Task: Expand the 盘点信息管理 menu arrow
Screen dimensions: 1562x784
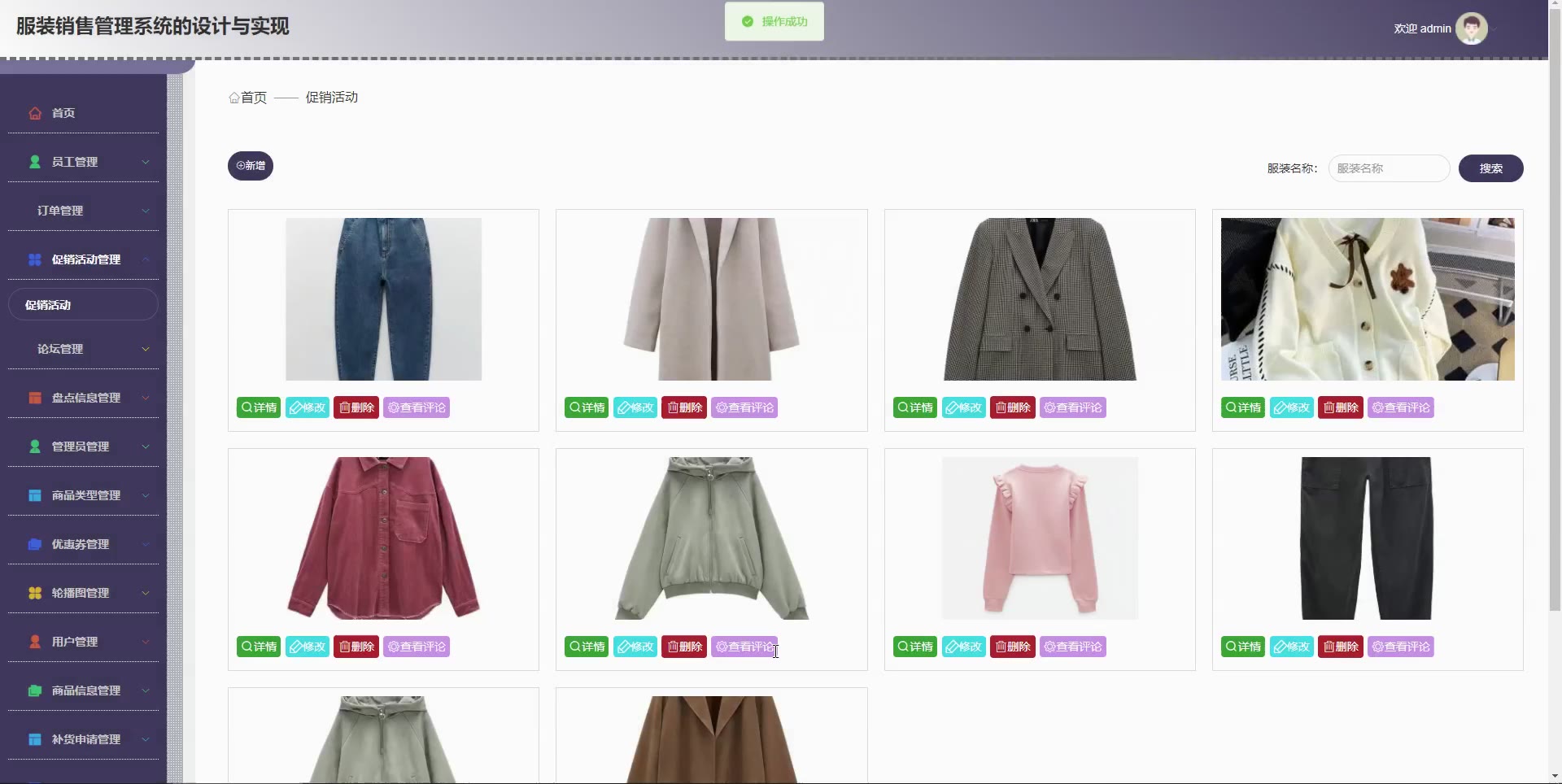Action: point(146,398)
